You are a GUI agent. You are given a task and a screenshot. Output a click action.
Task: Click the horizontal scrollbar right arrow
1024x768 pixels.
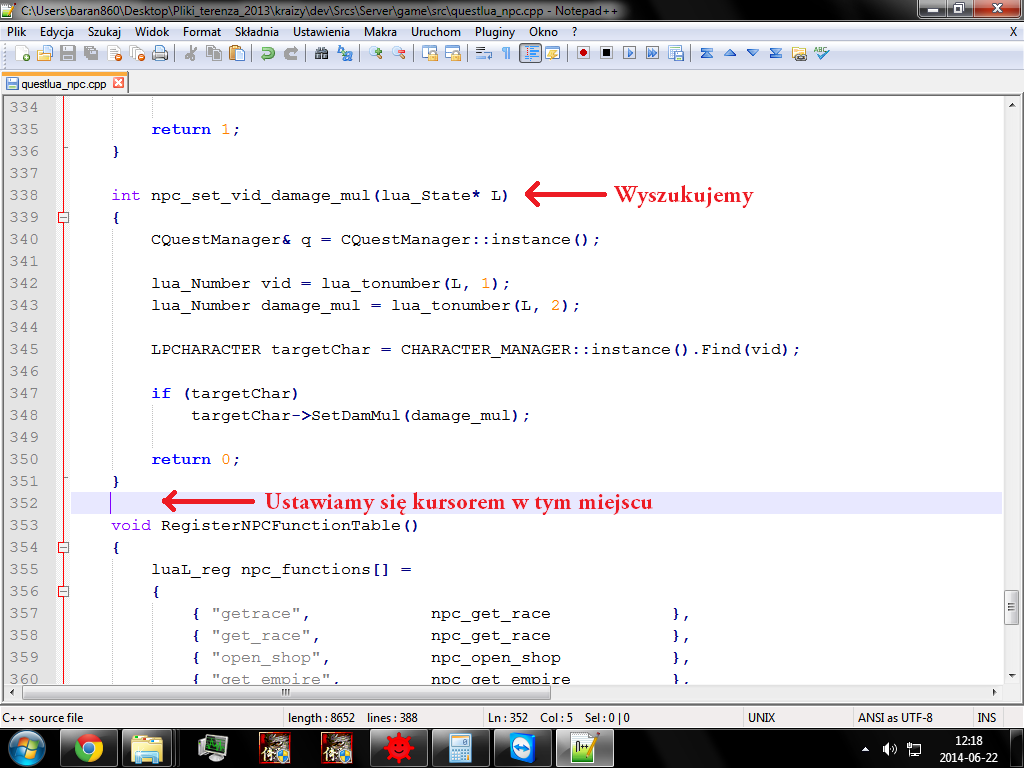pos(995,692)
